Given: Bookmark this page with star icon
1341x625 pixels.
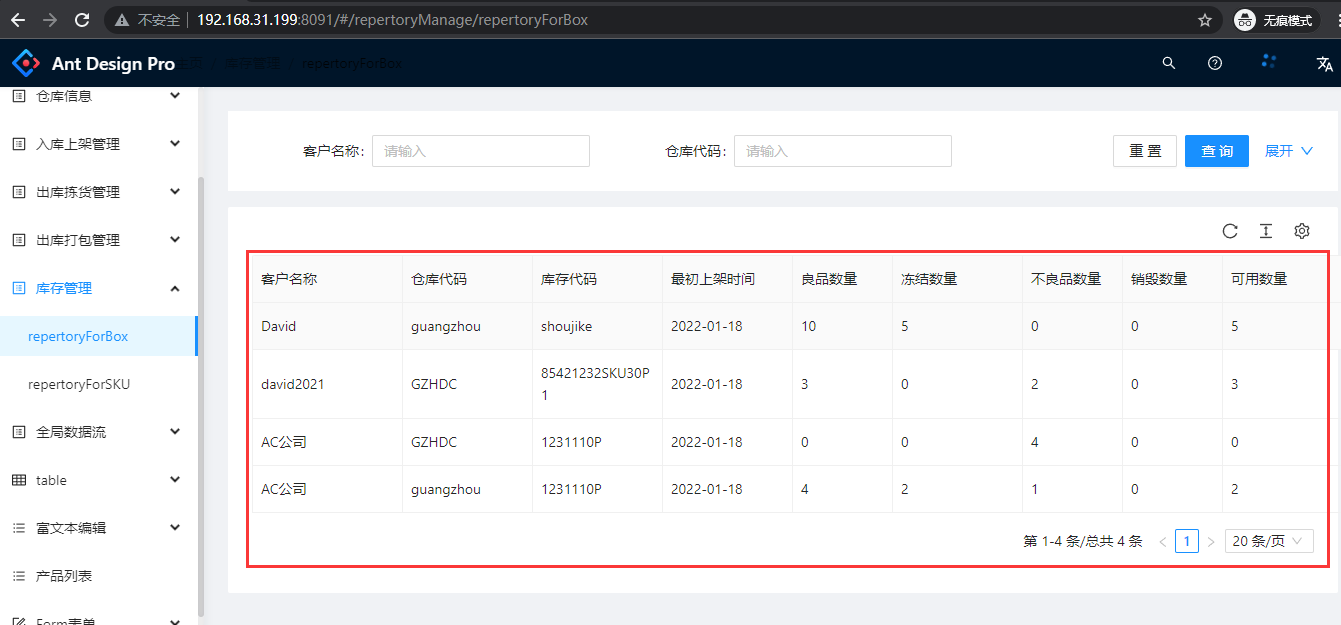Looking at the screenshot, I should (x=1205, y=20).
